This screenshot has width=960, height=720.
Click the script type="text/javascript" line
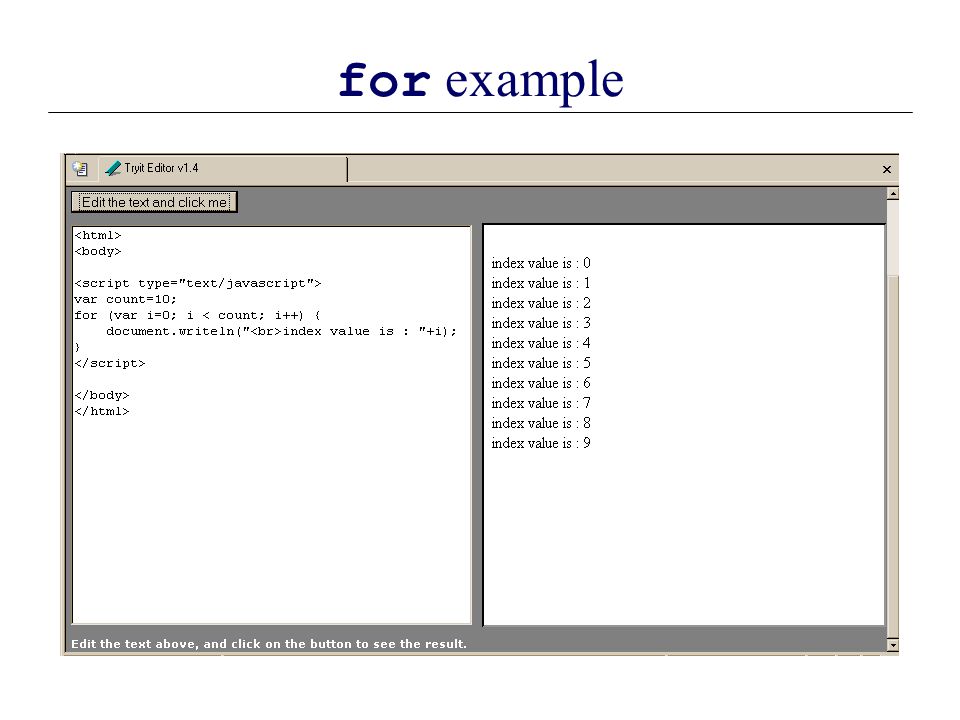(x=198, y=283)
